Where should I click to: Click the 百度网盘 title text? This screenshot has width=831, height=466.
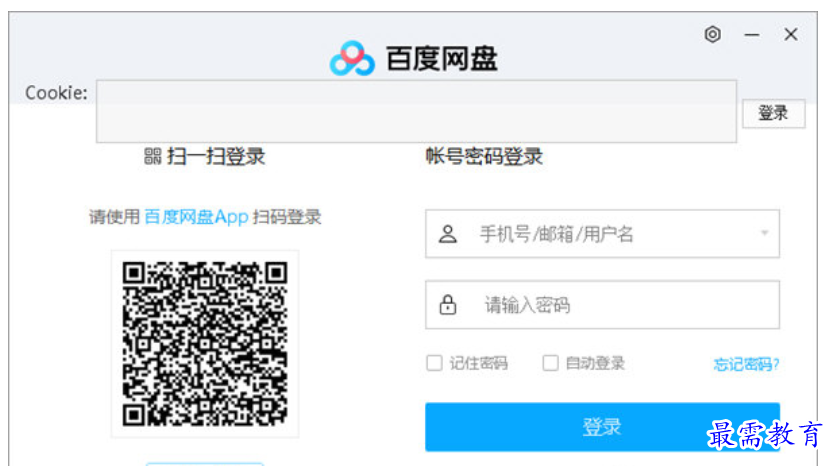441,58
